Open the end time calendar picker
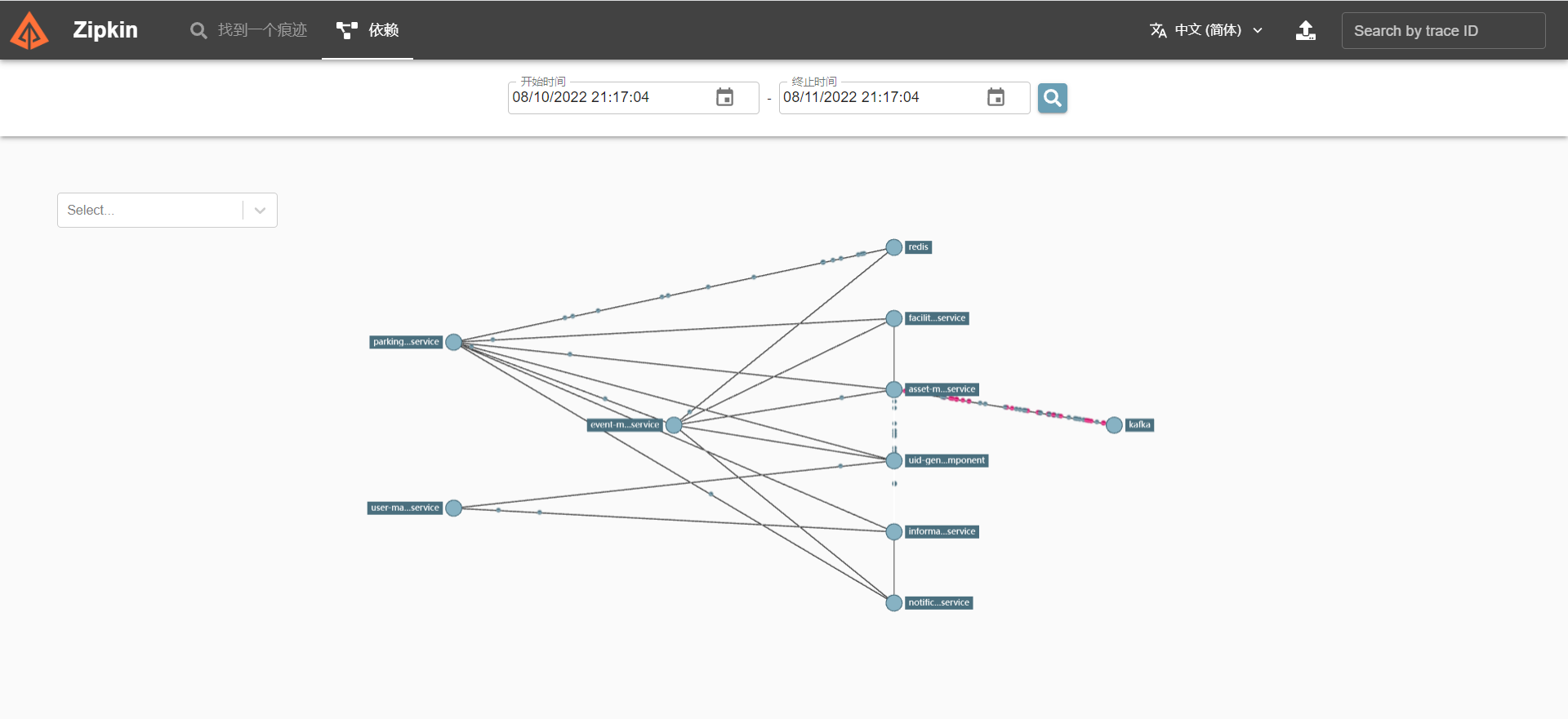1568x719 pixels. [996, 97]
